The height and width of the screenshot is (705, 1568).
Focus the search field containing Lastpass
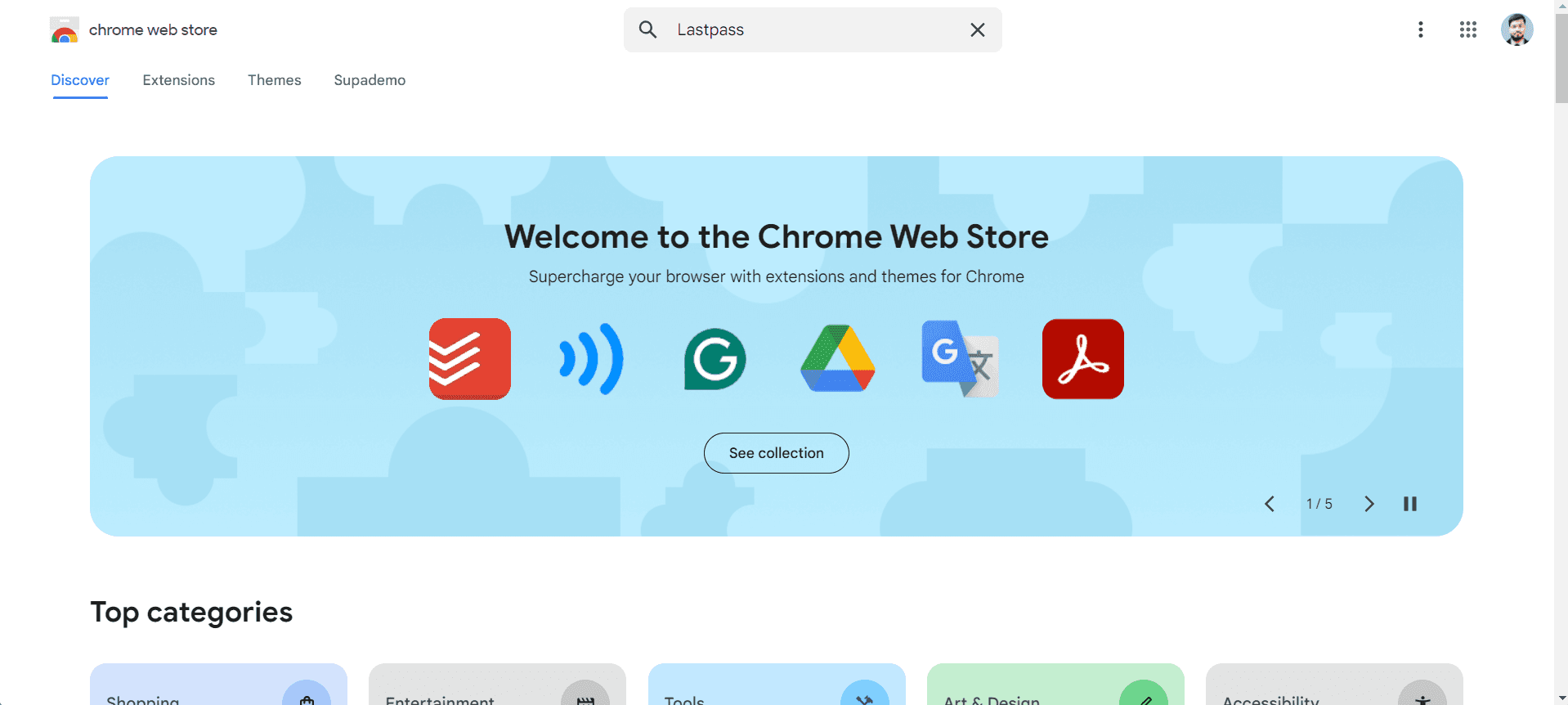[813, 30]
